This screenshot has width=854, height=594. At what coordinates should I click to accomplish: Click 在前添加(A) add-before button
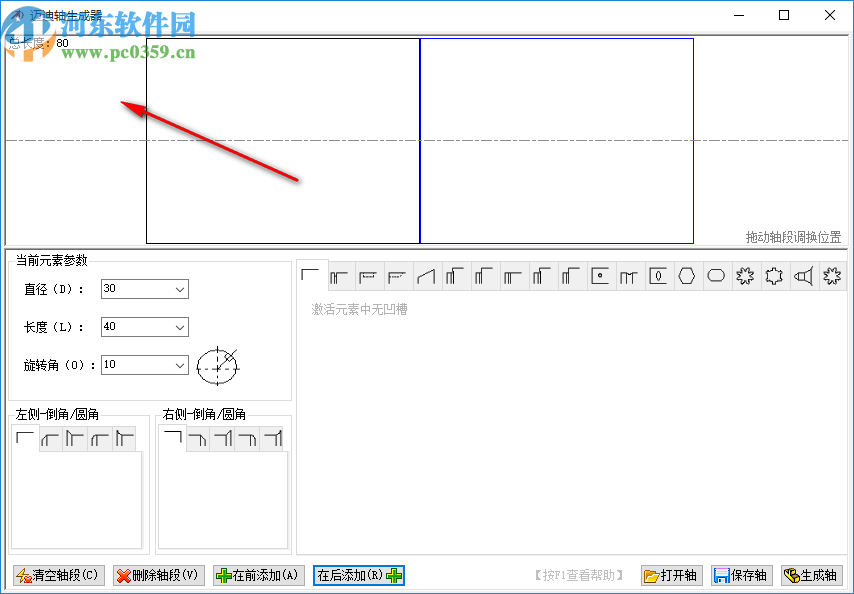click(x=259, y=575)
